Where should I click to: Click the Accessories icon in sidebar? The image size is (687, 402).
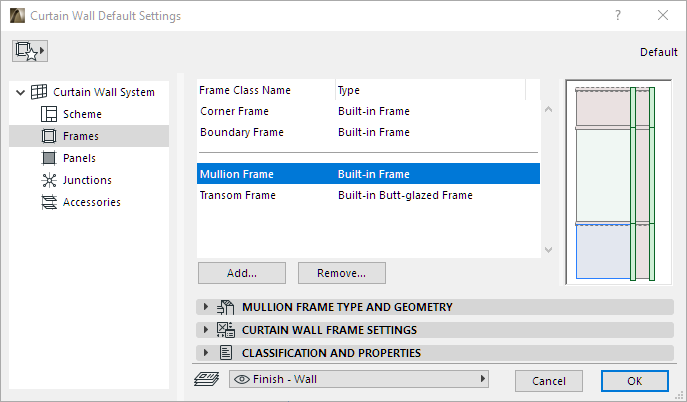49,202
